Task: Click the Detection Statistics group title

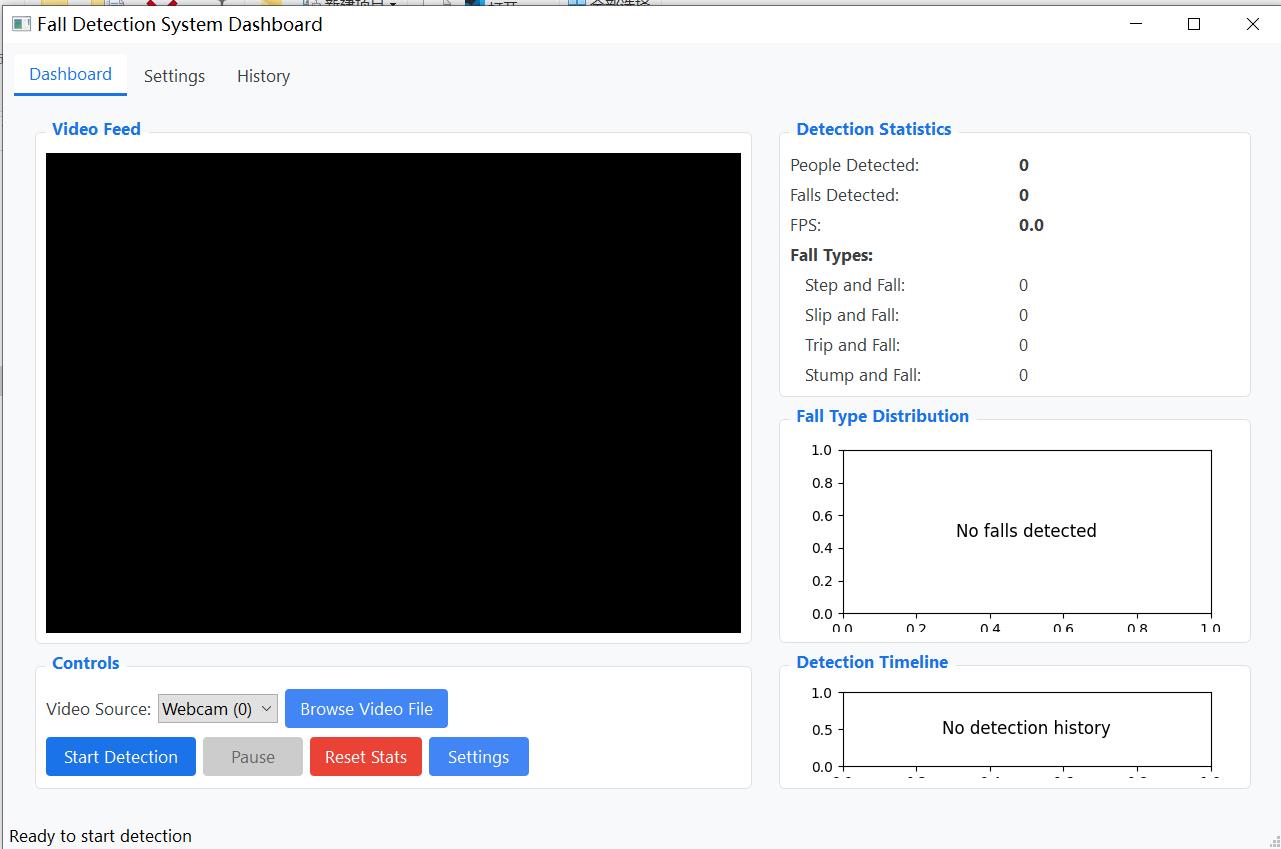Action: tap(874, 129)
